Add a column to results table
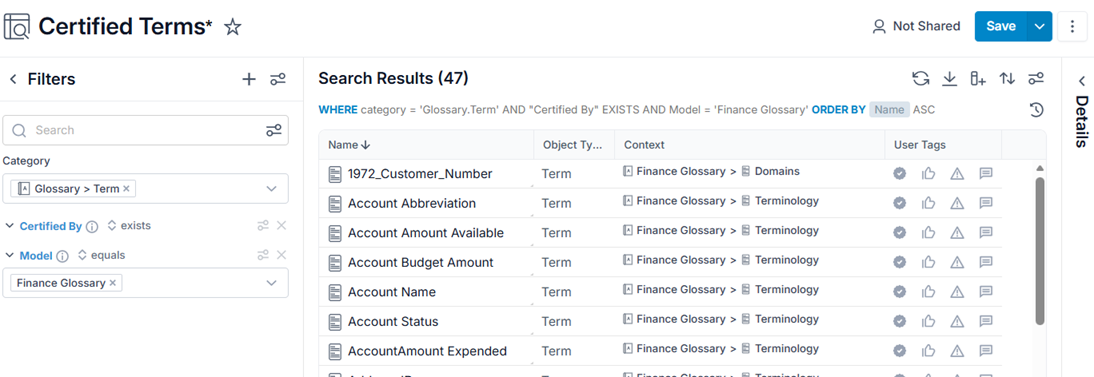 (x=977, y=78)
